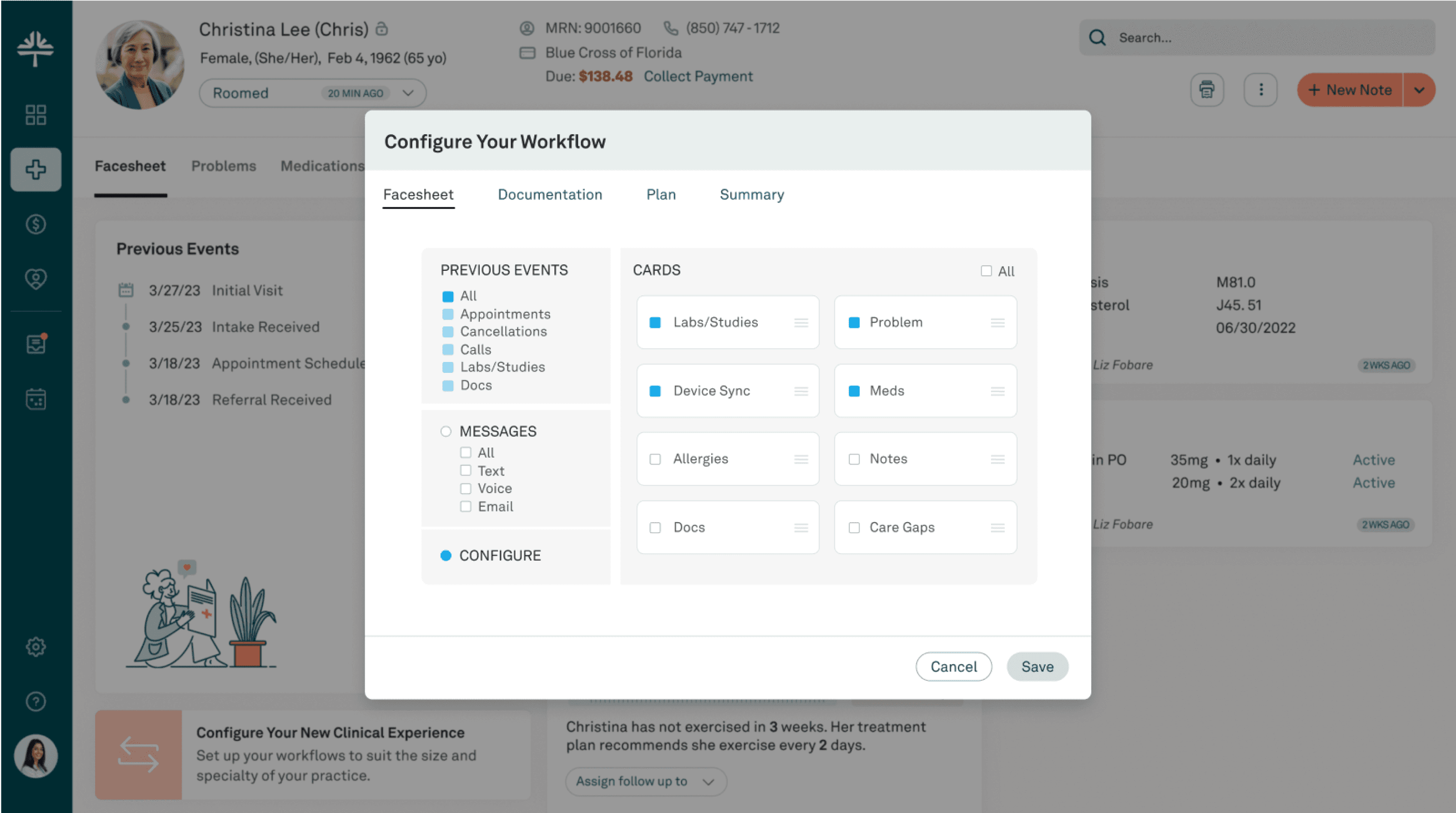This screenshot has height=813, width=1456.
Task: Click the New Note button
Action: tap(1350, 90)
